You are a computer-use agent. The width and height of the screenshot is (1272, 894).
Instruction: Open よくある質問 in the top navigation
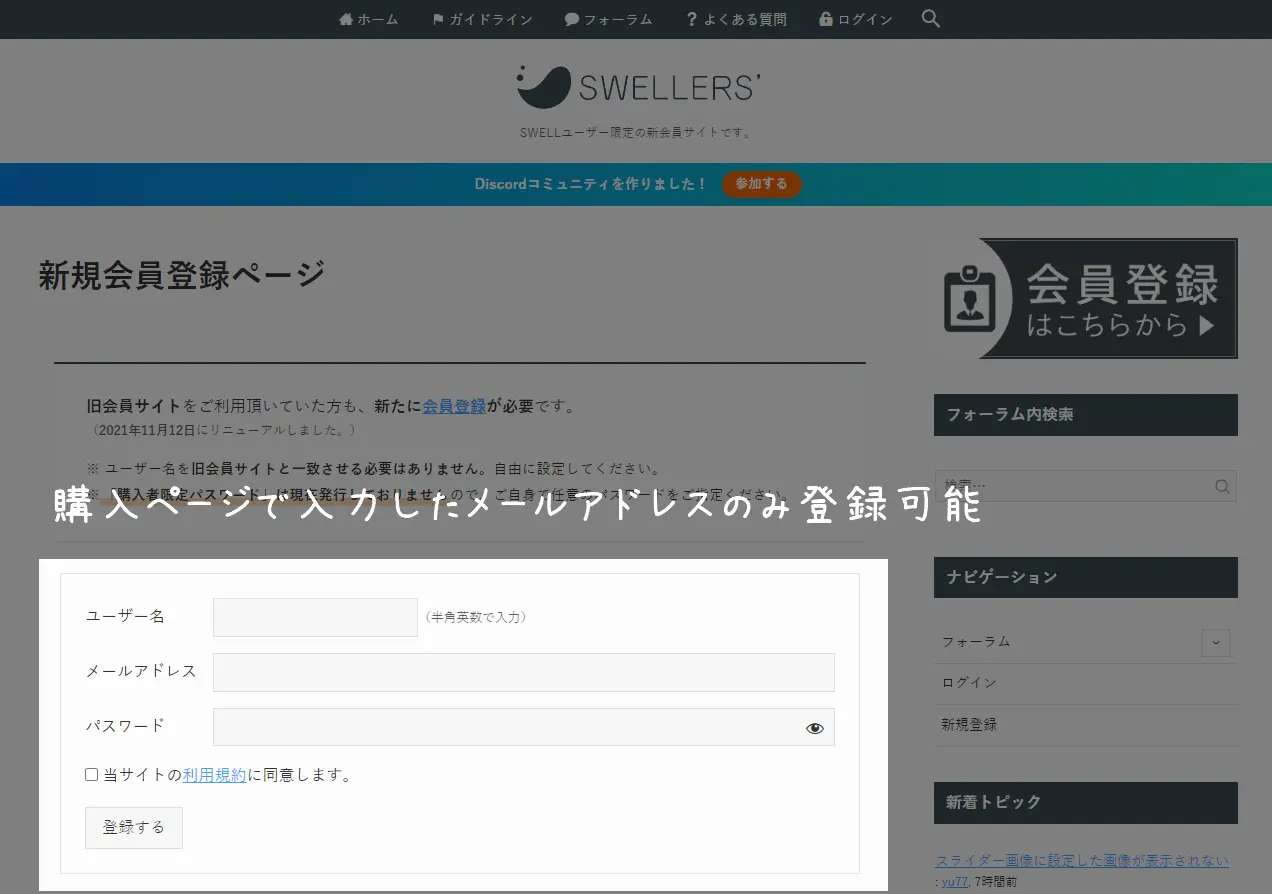[x=736, y=19]
